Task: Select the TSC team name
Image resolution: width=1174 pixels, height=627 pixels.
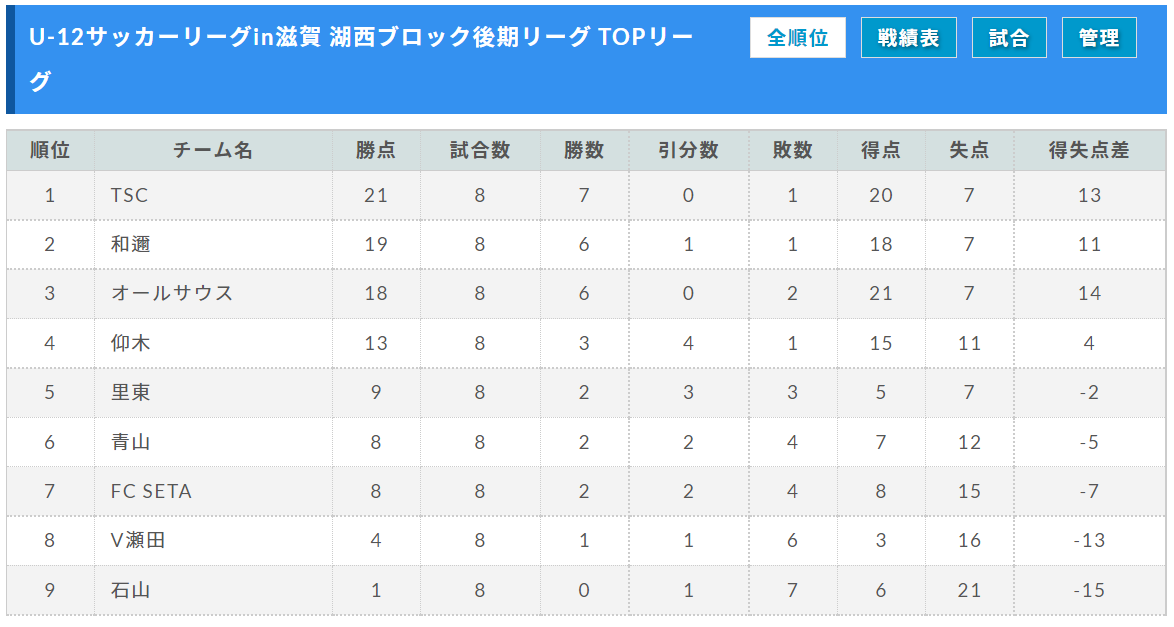Action: 130,196
